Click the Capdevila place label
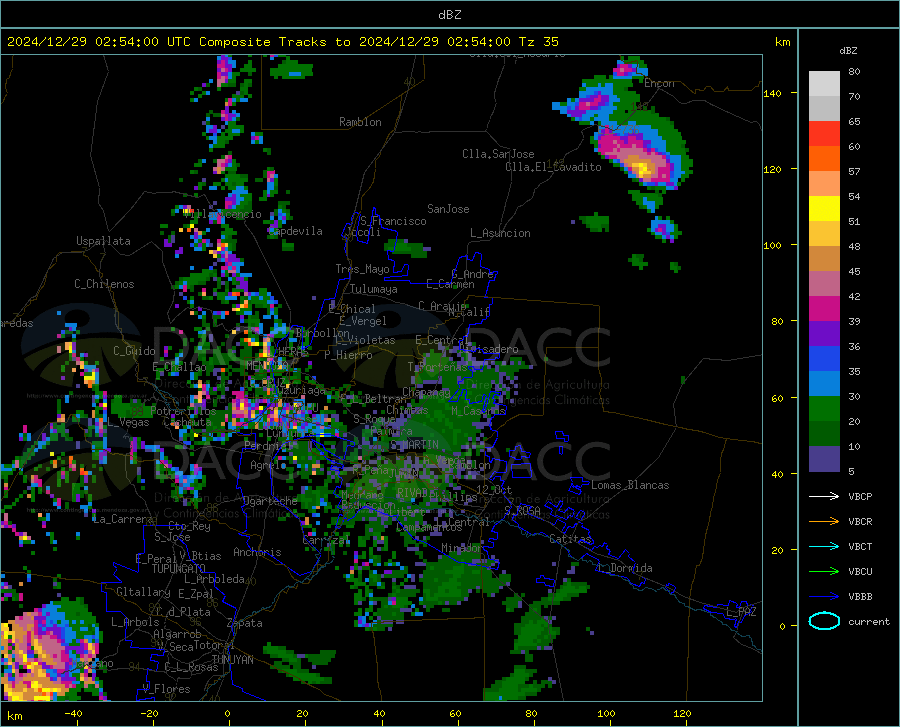 pyautogui.click(x=295, y=231)
